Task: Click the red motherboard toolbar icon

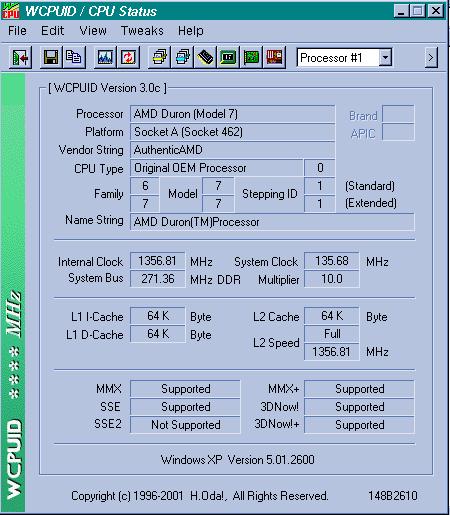Action: tap(274, 58)
